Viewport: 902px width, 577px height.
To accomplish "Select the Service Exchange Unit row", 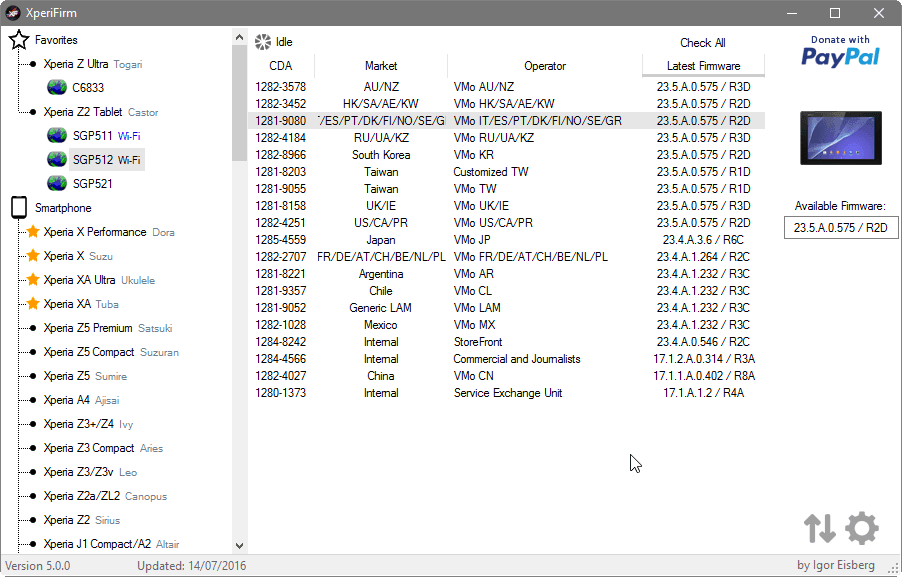I will tap(506, 393).
